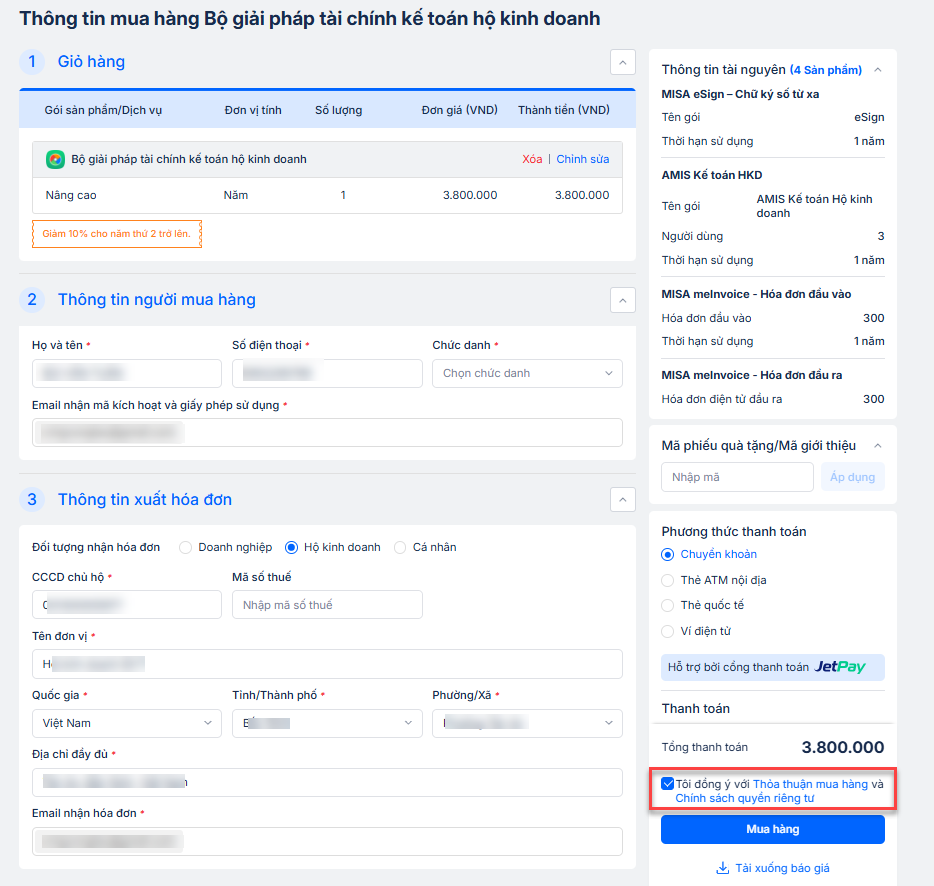Screen dimensions: 934x886
Task: Click the download icon for Tải xuống báo giá
Action: (x=722, y=868)
